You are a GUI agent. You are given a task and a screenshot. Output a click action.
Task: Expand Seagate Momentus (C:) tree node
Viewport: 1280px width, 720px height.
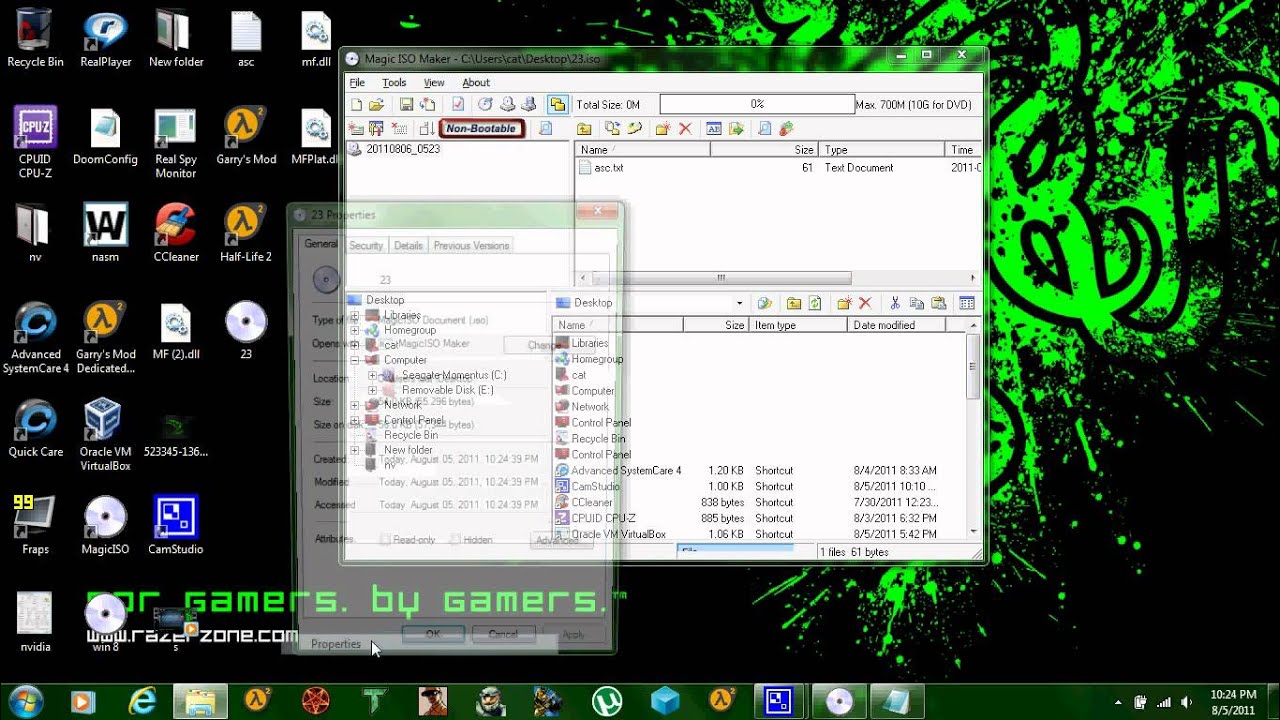(x=372, y=375)
